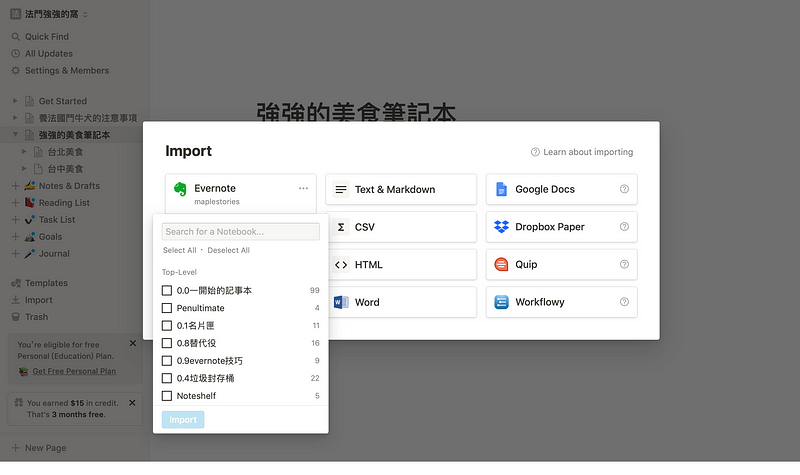Screen dimensions: 800x475
Task: Open help for Dropbox Paper import
Action: [x=624, y=227]
